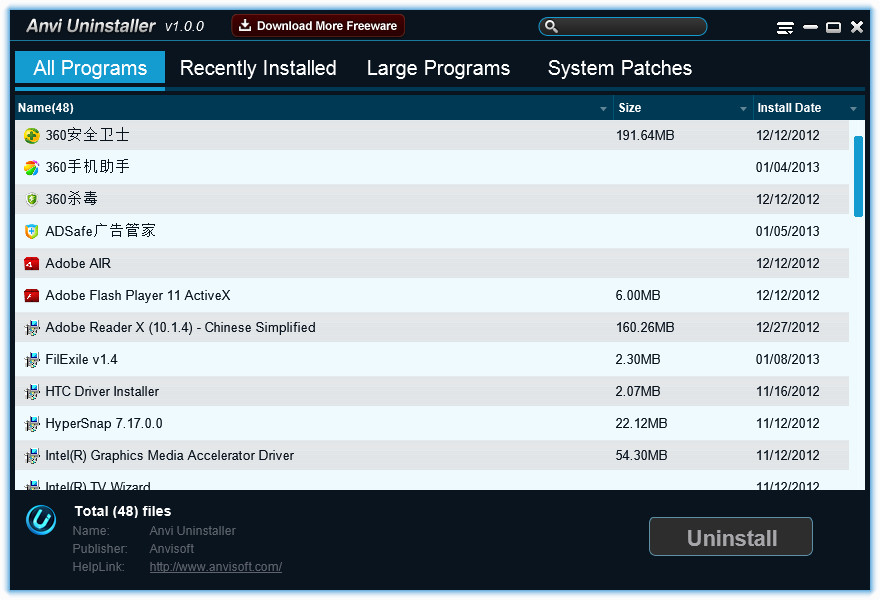Screen dimensions: 880x600
Task: Click the HyperSnap 7.17.0.0 icon
Action: [33, 423]
